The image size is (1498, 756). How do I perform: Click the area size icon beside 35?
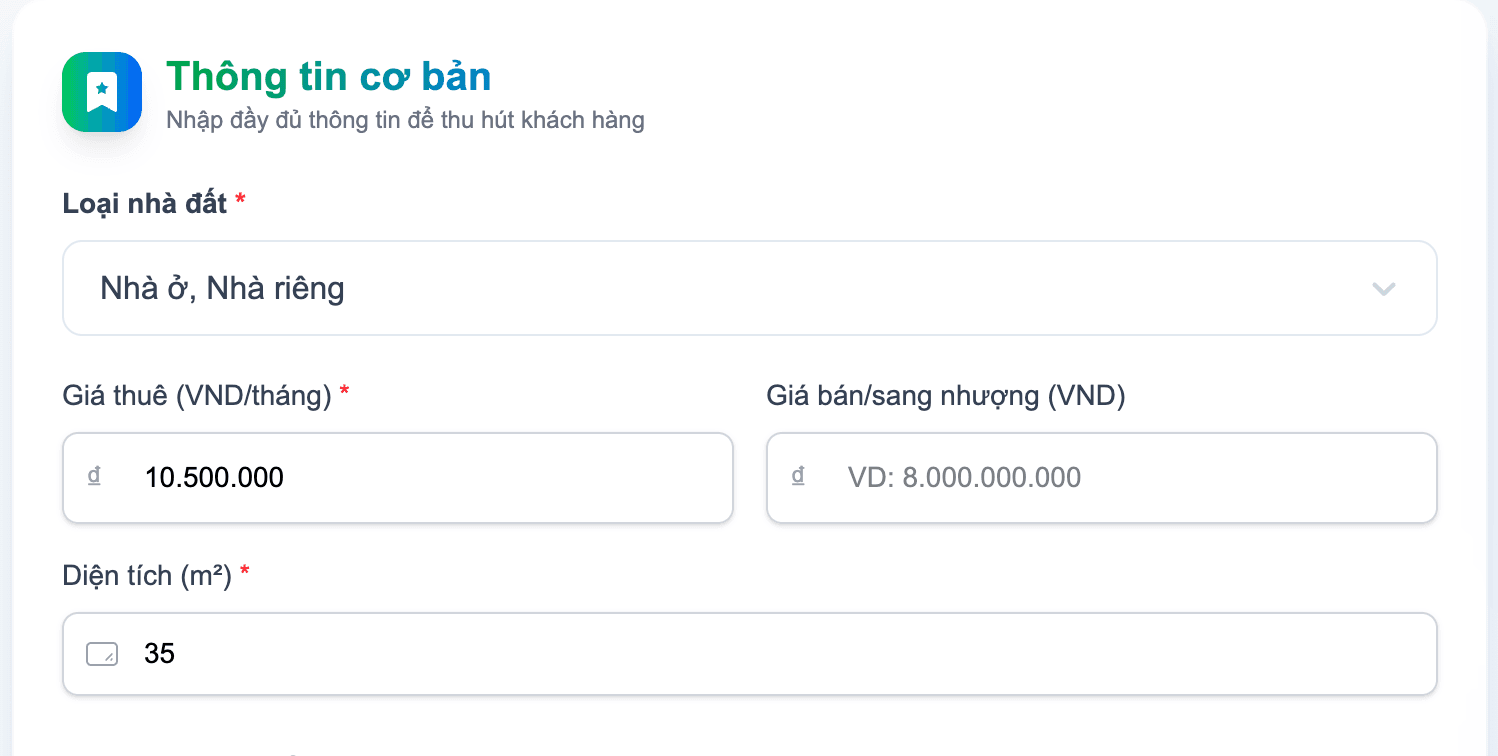tap(102, 654)
